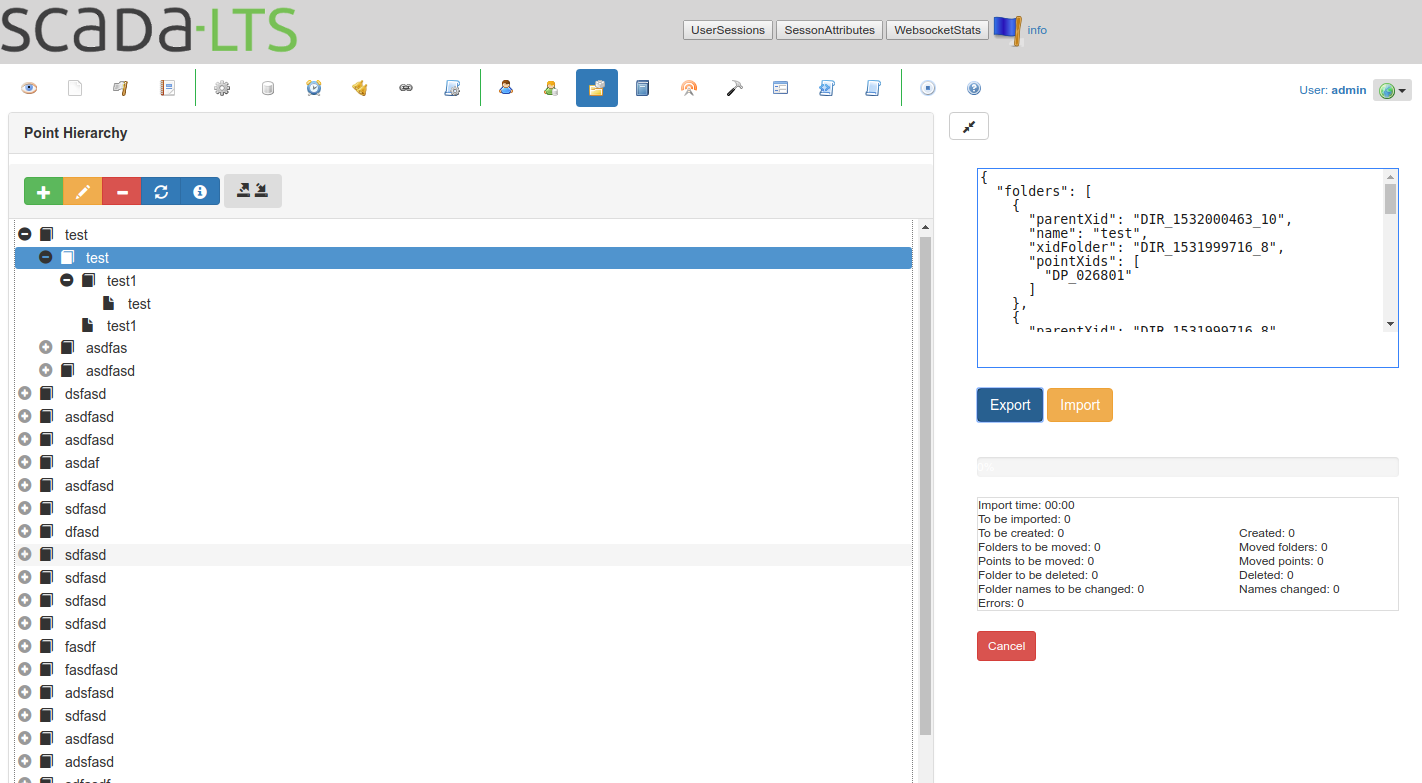
Task: Collapse the test1 subfolder
Action: (x=67, y=280)
